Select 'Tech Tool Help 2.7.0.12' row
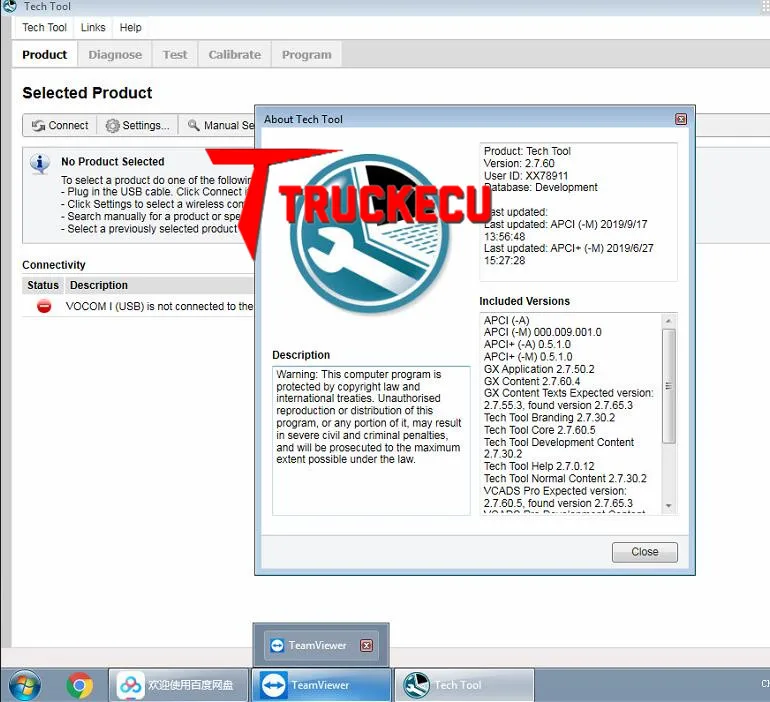 point(539,466)
